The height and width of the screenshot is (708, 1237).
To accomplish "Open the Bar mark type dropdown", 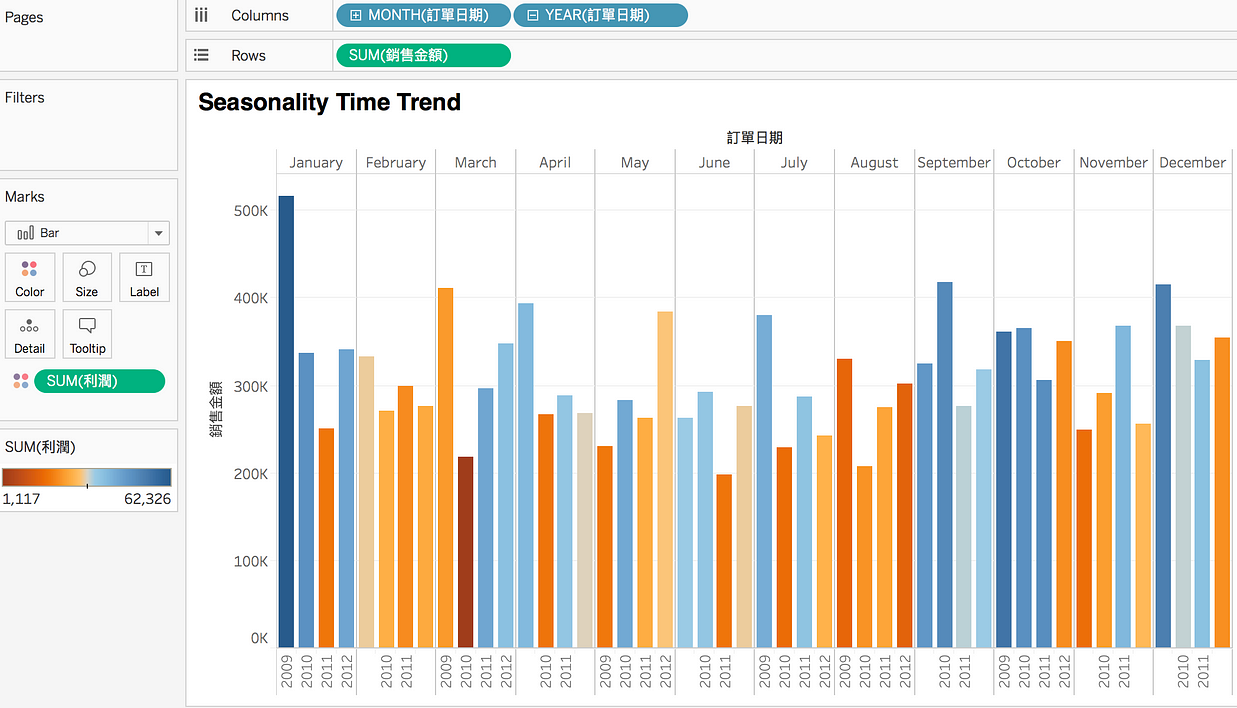I will [x=157, y=233].
